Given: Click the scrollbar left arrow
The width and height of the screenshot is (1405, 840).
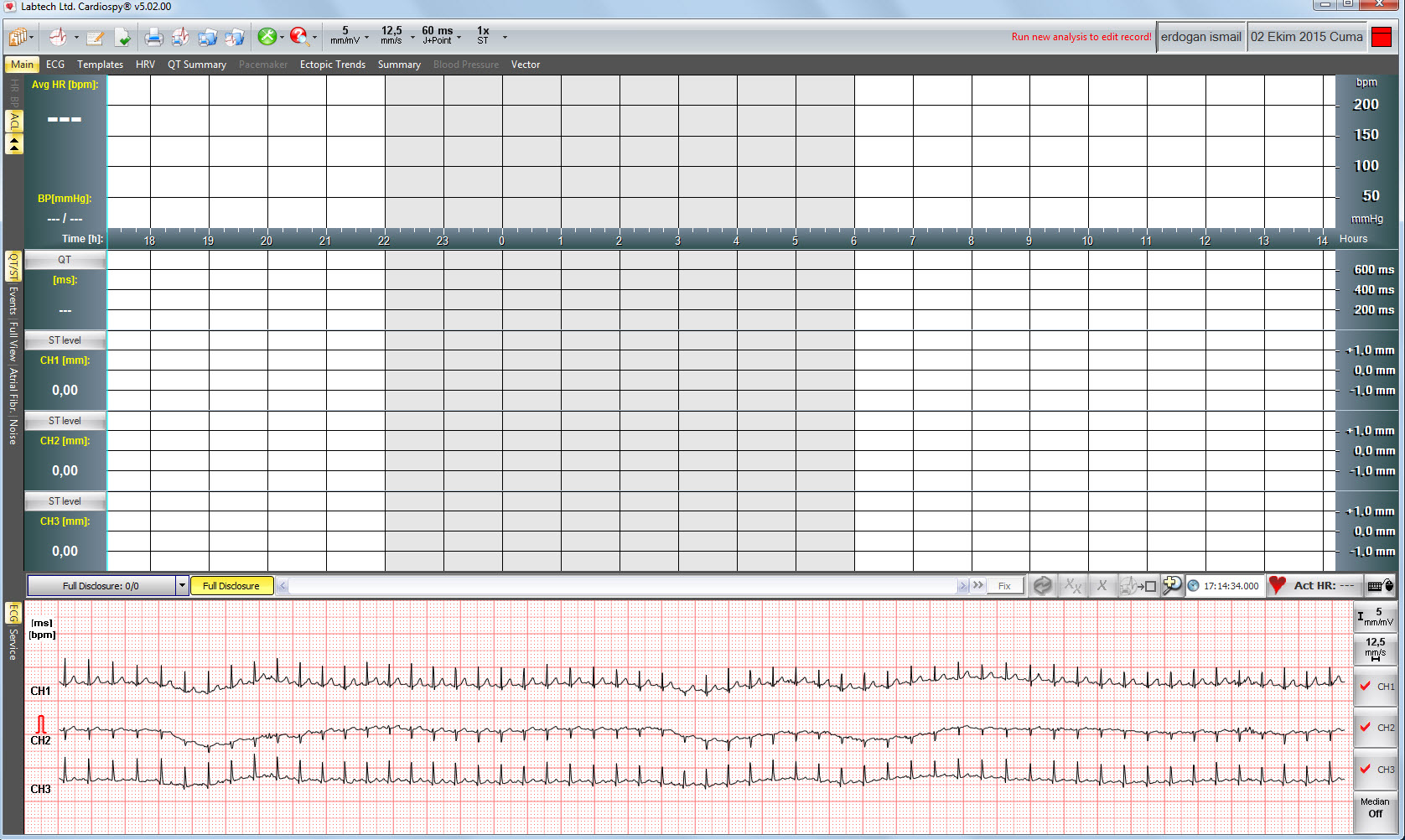Looking at the screenshot, I should point(283,586).
